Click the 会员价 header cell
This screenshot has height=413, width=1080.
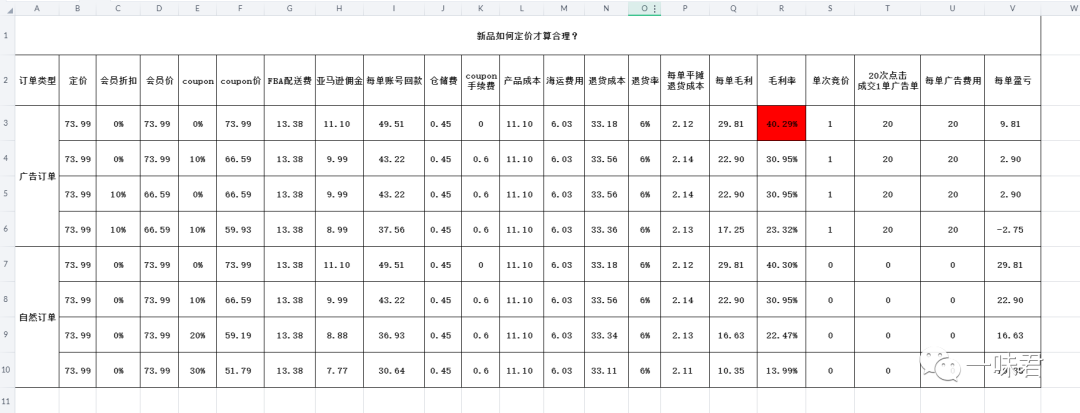[x=159, y=80]
